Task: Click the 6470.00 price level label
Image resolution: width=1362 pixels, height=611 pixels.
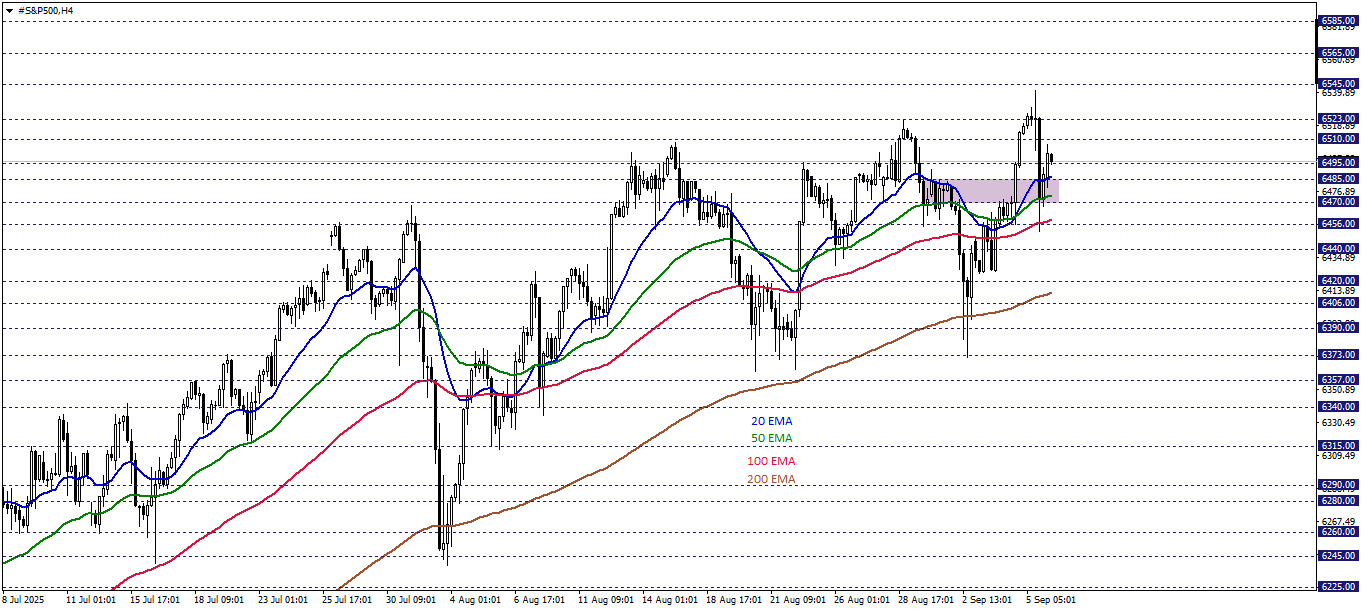Action: tap(1337, 202)
